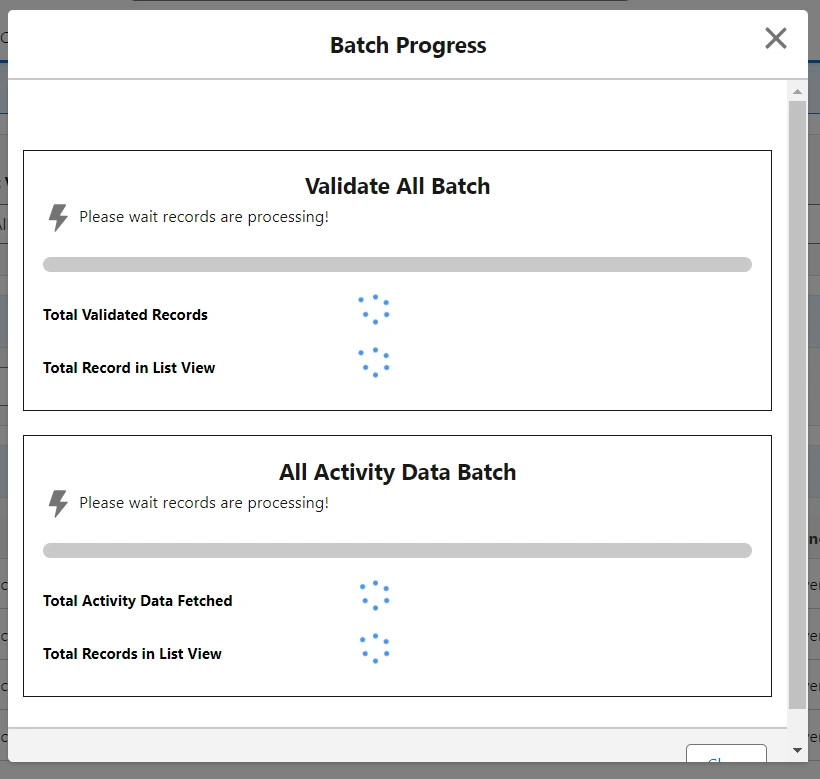Viewport: 820px width, 779px height.
Task: Click the Total Validated Records label
Action: [125, 314]
